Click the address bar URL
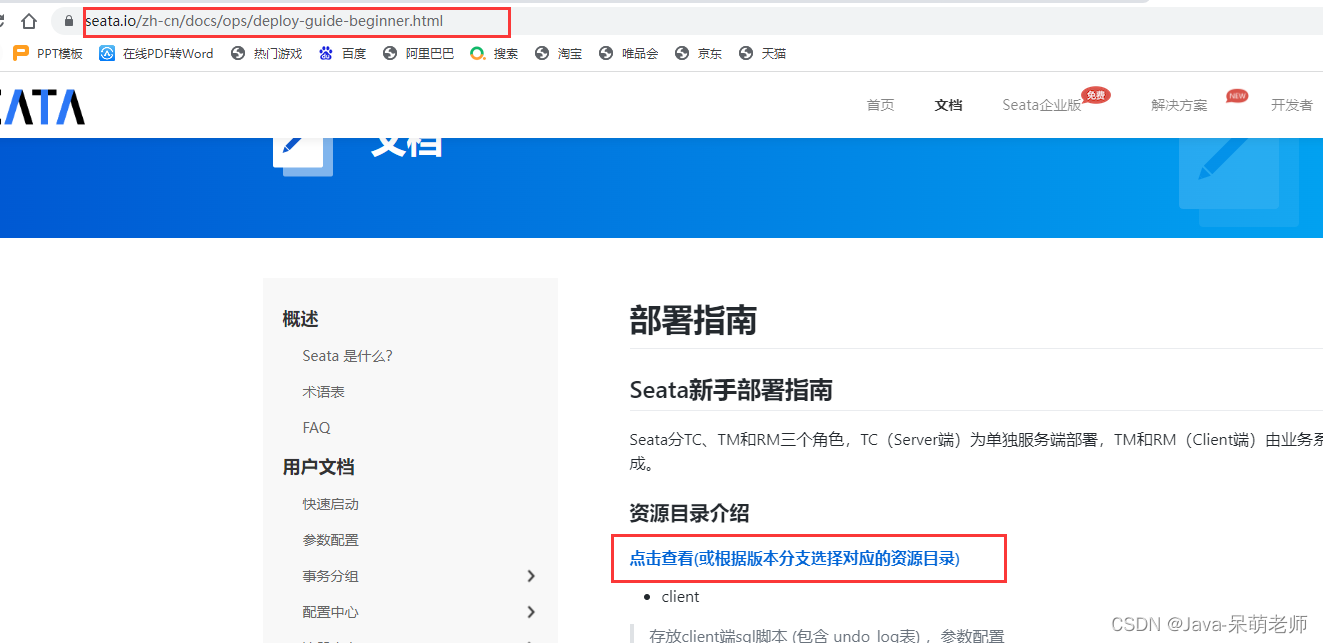The height and width of the screenshot is (643, 1323). (264, 21)
